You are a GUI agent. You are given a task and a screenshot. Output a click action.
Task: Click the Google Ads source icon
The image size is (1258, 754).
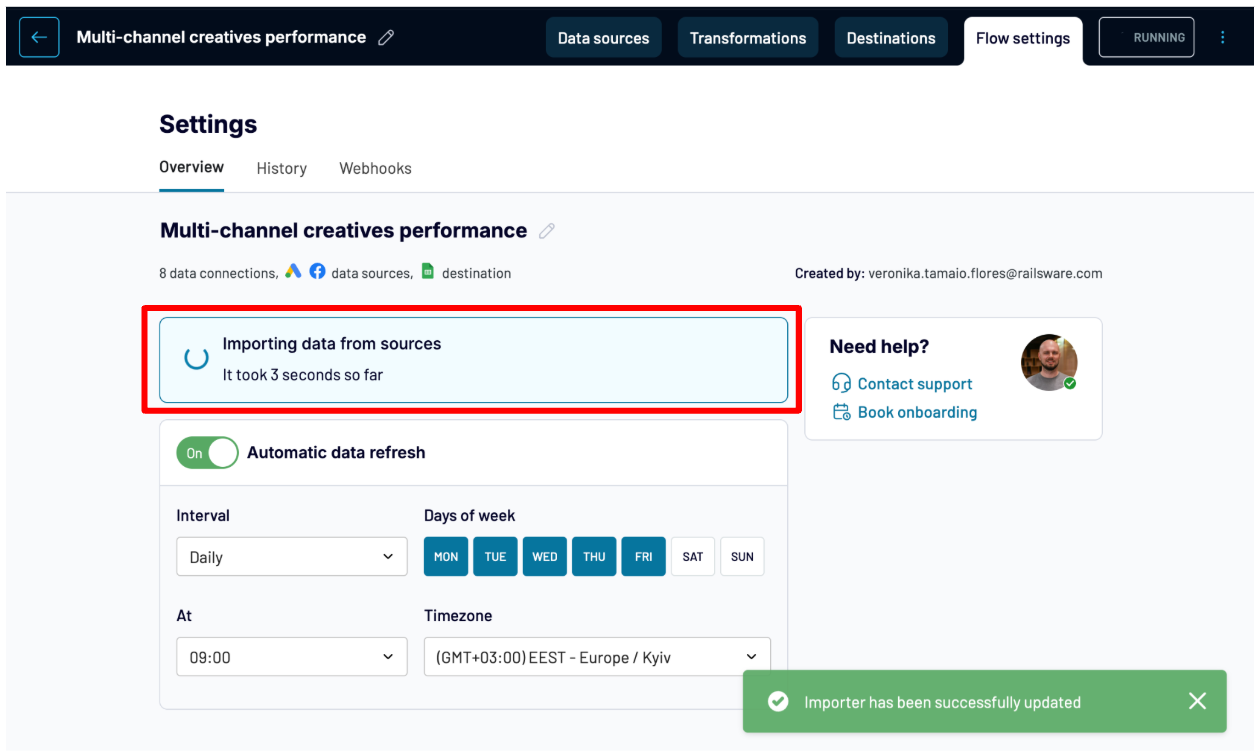coord(293,271)
